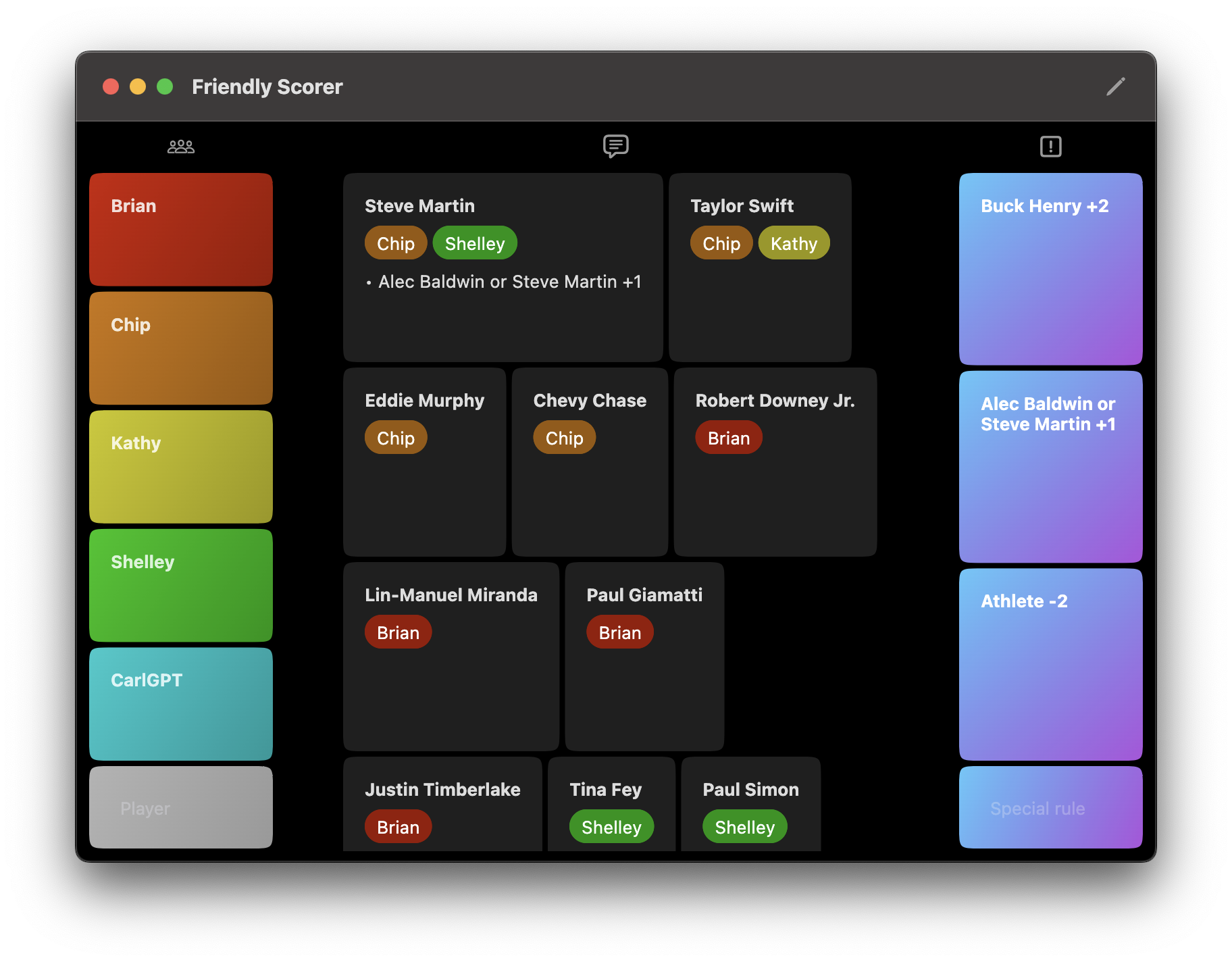Click the pencil edit icon in title bar

pos(1116,86)
